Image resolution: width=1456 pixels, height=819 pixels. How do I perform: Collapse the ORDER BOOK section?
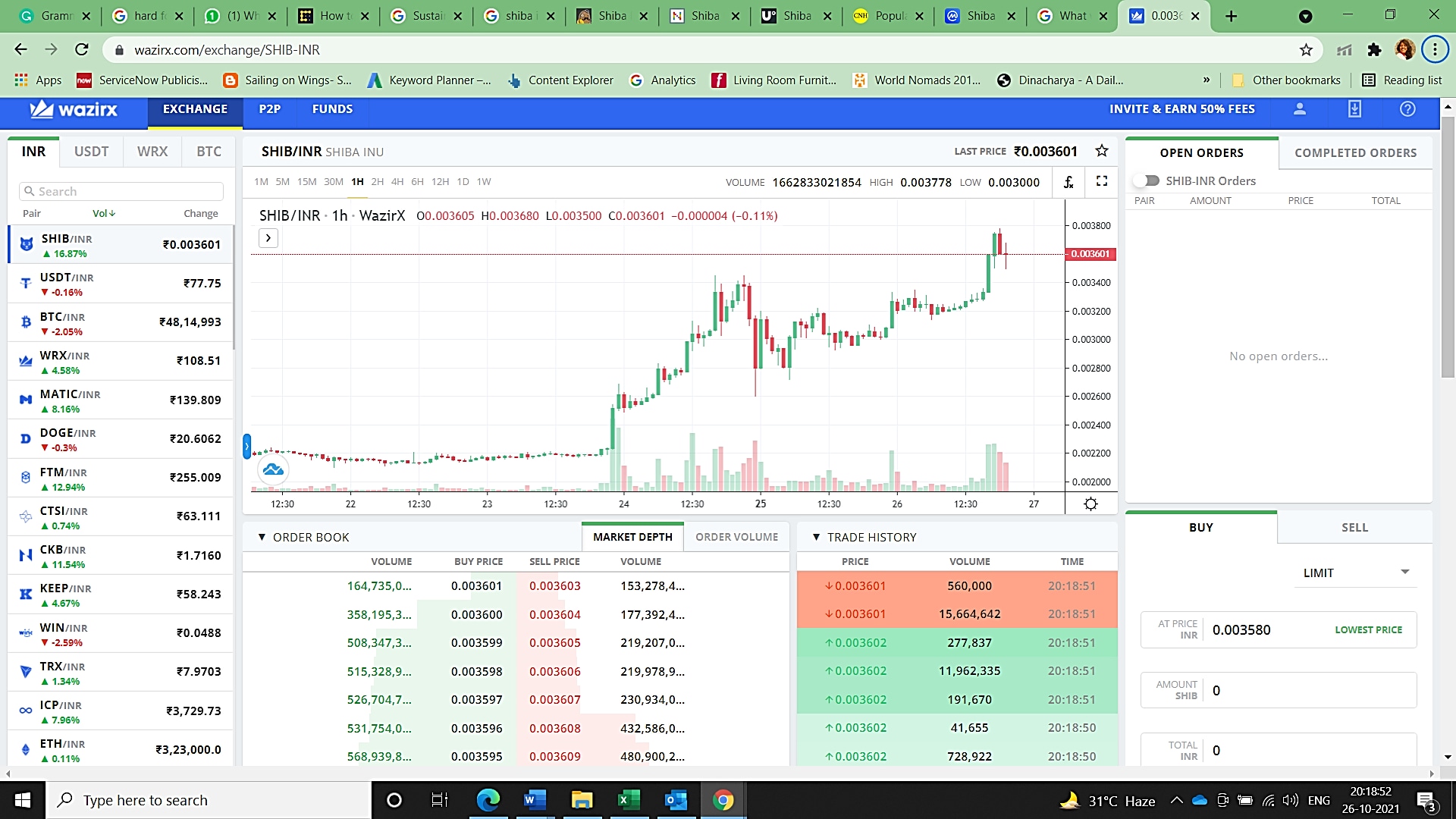(262, 537)
